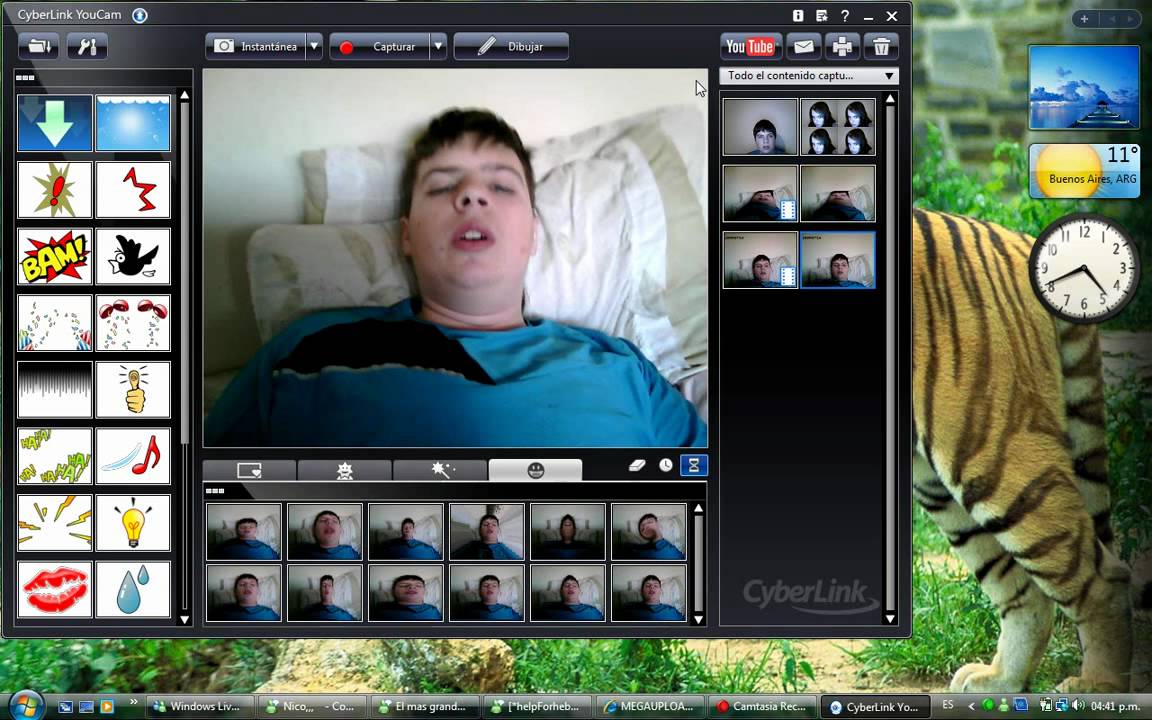This screenshot has height=720, width=1152.
Task: Click the Dibujar draw button
Action: pyautogui.click(x=511, y=46)
